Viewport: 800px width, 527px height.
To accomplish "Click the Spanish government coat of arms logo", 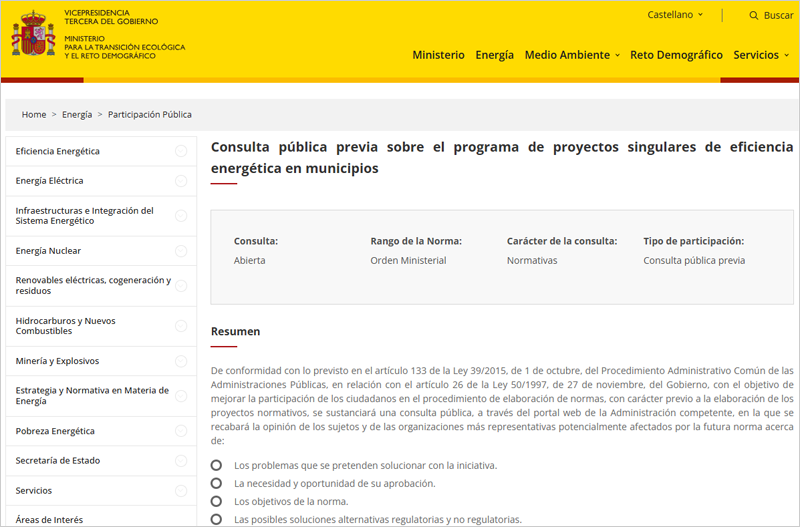I will pyautogui.click(x=33, y=34).
